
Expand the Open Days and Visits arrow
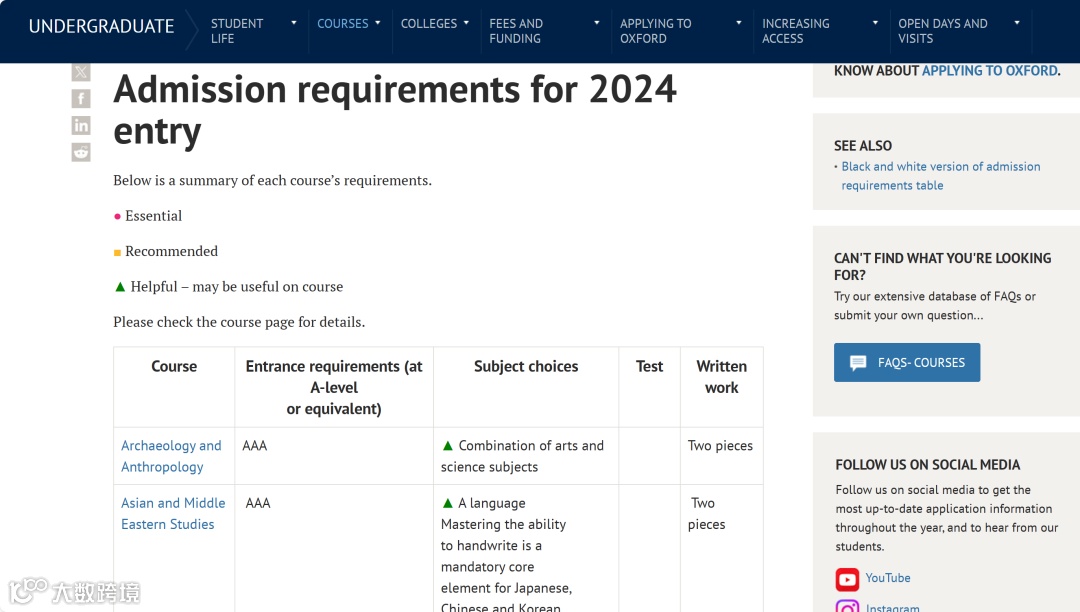click(1017, 23)
